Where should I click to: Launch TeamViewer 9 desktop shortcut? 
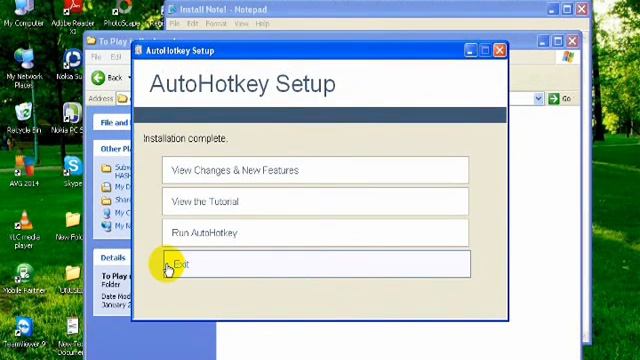point(24,332)
